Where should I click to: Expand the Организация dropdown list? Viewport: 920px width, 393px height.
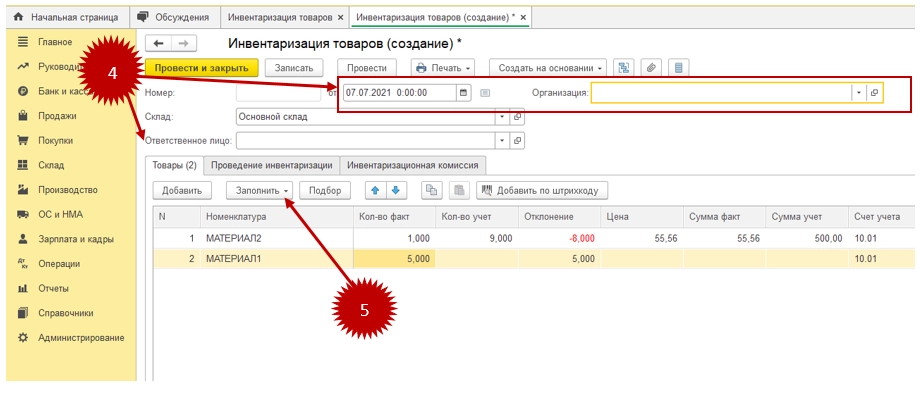coord(859,93)
